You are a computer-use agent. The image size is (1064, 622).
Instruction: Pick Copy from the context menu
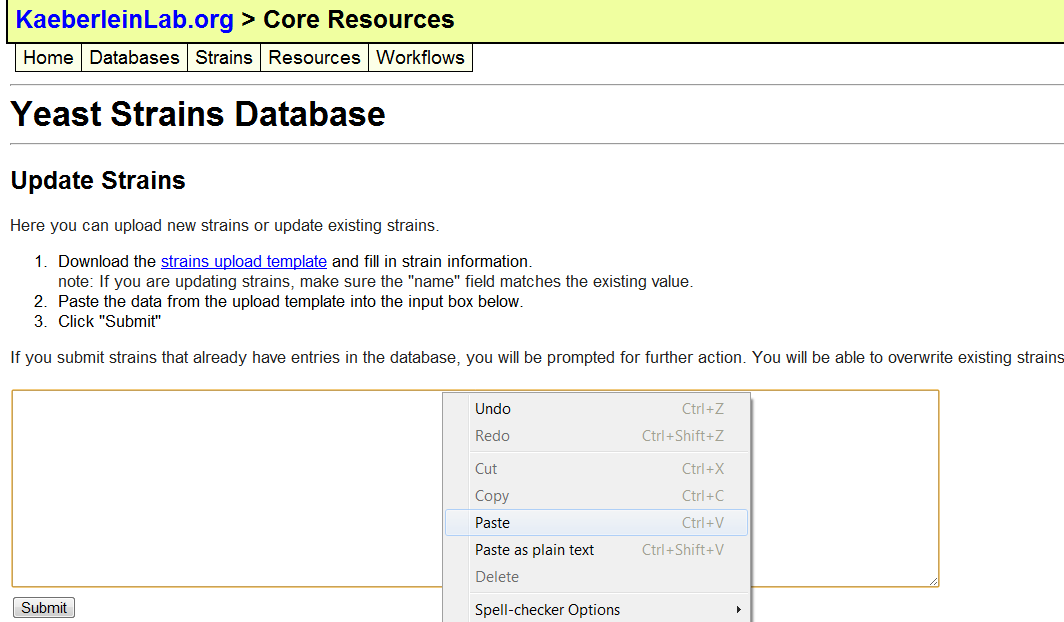click(x=492, y=496)
